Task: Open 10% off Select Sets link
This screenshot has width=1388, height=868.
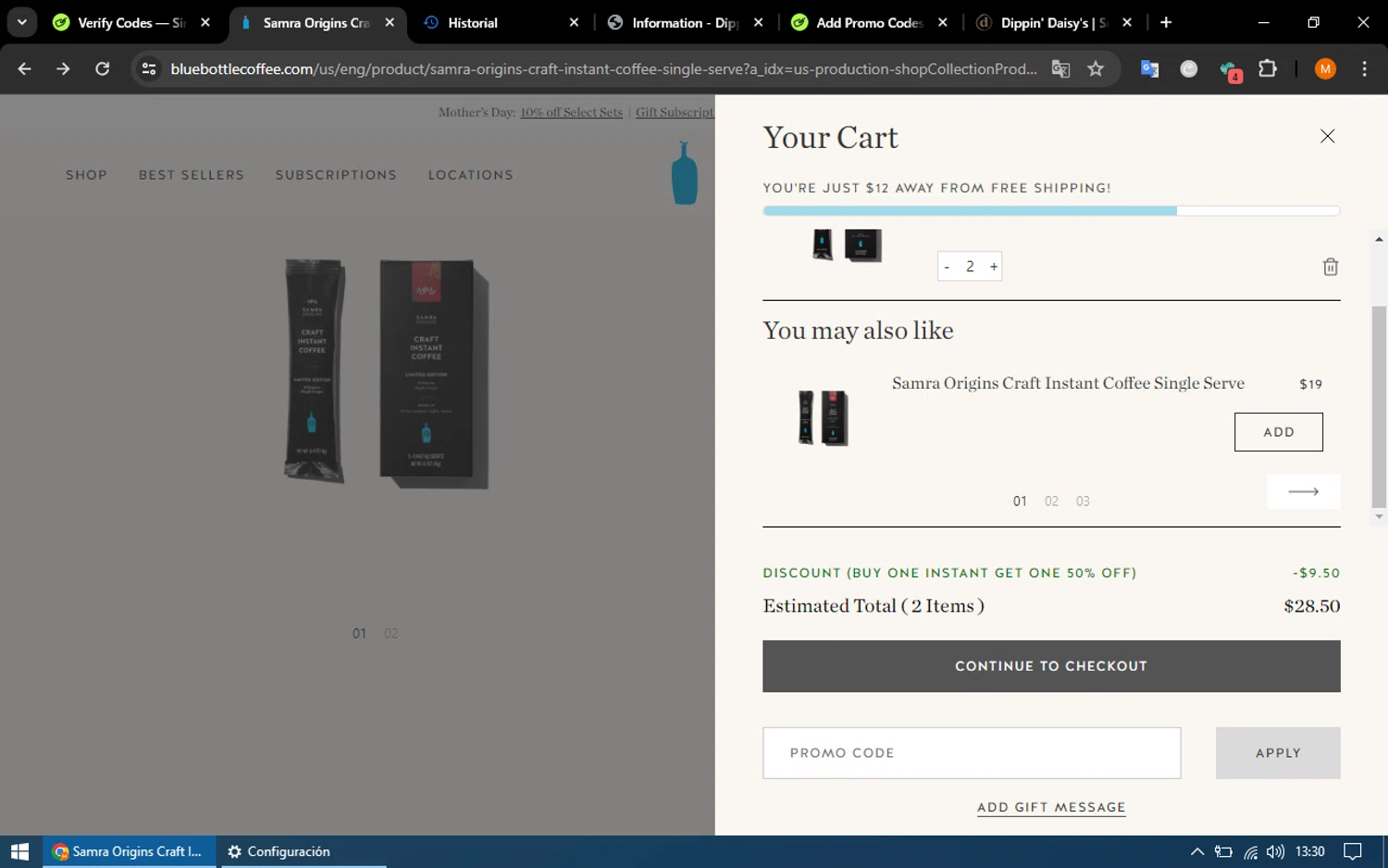Action: click(x=571, y=113)
